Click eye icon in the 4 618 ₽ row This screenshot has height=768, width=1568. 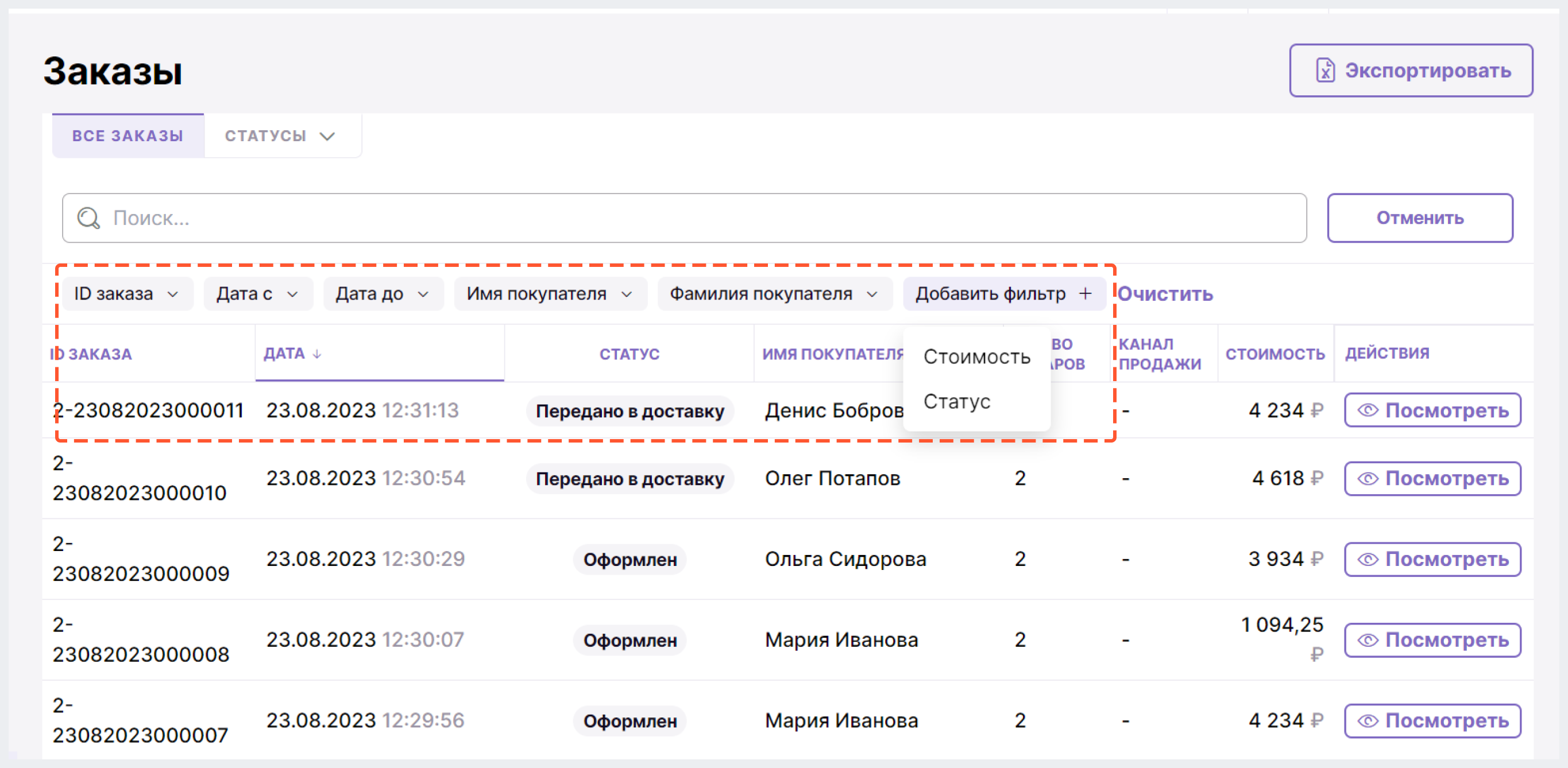coord(1368,479)
